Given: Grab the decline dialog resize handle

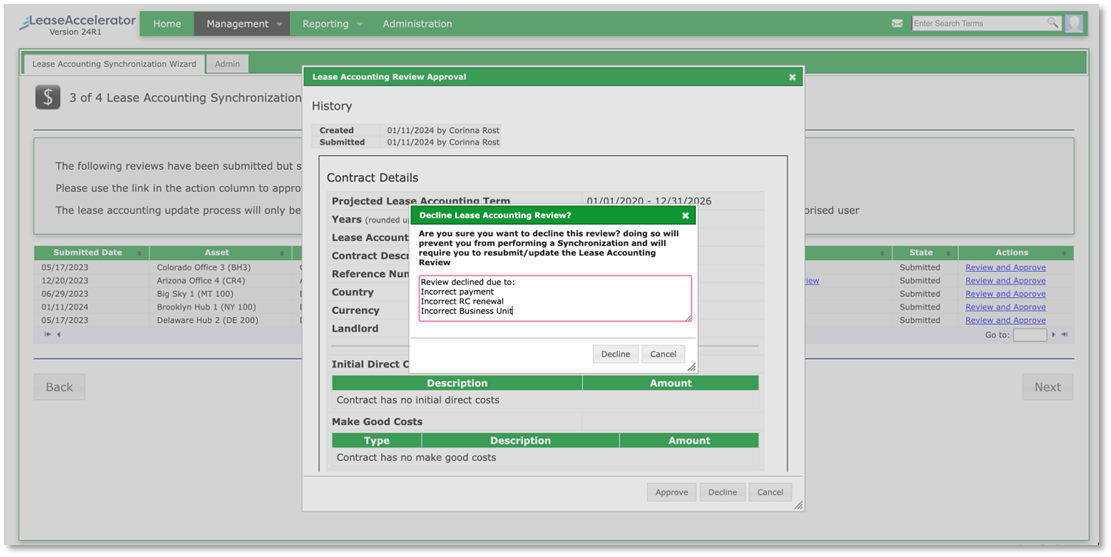Looking at the screenshot, I should 692,367.
